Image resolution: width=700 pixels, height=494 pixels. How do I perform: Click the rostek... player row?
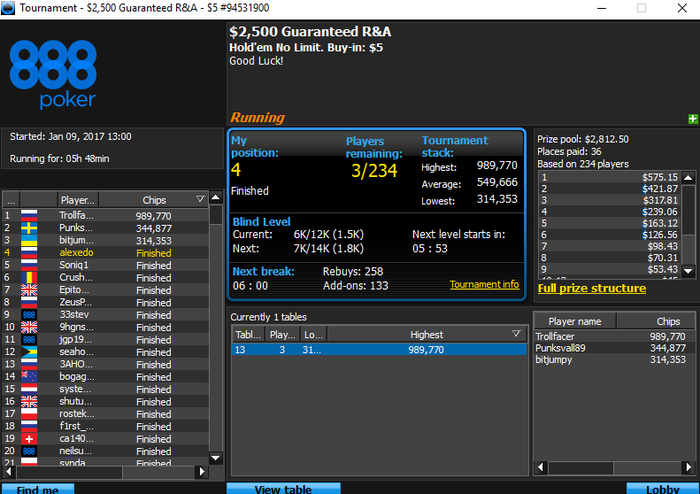click(106, 414)
